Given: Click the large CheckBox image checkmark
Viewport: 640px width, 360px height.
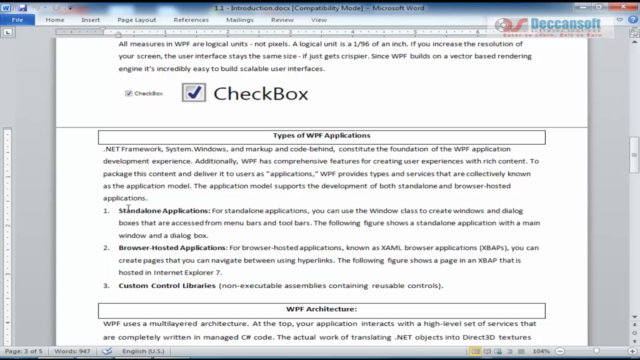Looking at the screenshot, I should click(194, 93).
